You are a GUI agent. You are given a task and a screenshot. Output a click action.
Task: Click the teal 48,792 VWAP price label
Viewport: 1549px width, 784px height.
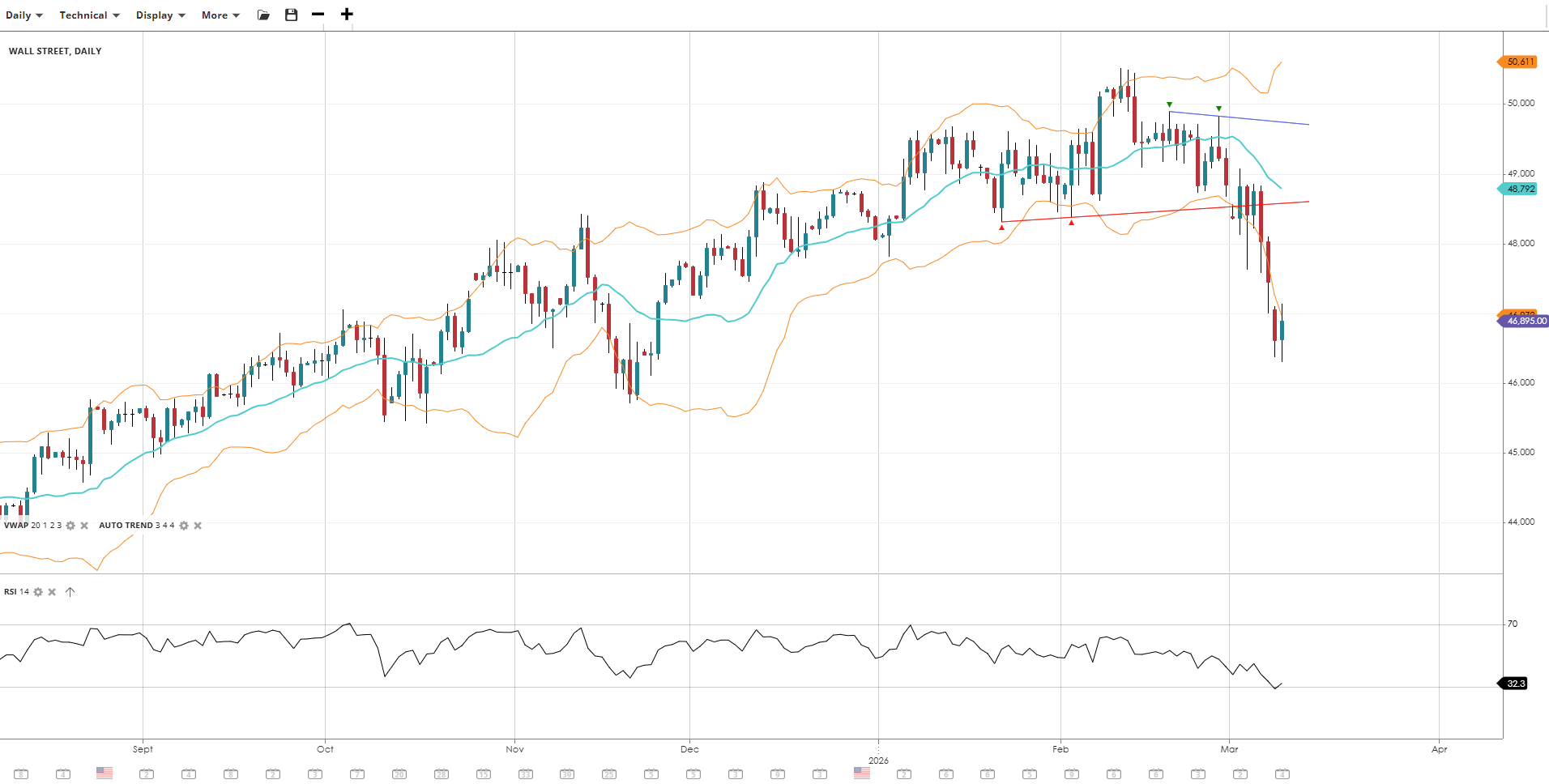click(x=1519, y=189)
